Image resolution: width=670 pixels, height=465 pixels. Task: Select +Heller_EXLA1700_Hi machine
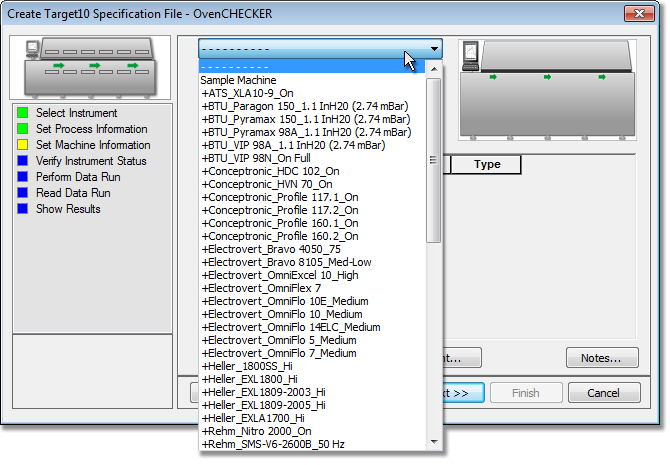point(312,418)
